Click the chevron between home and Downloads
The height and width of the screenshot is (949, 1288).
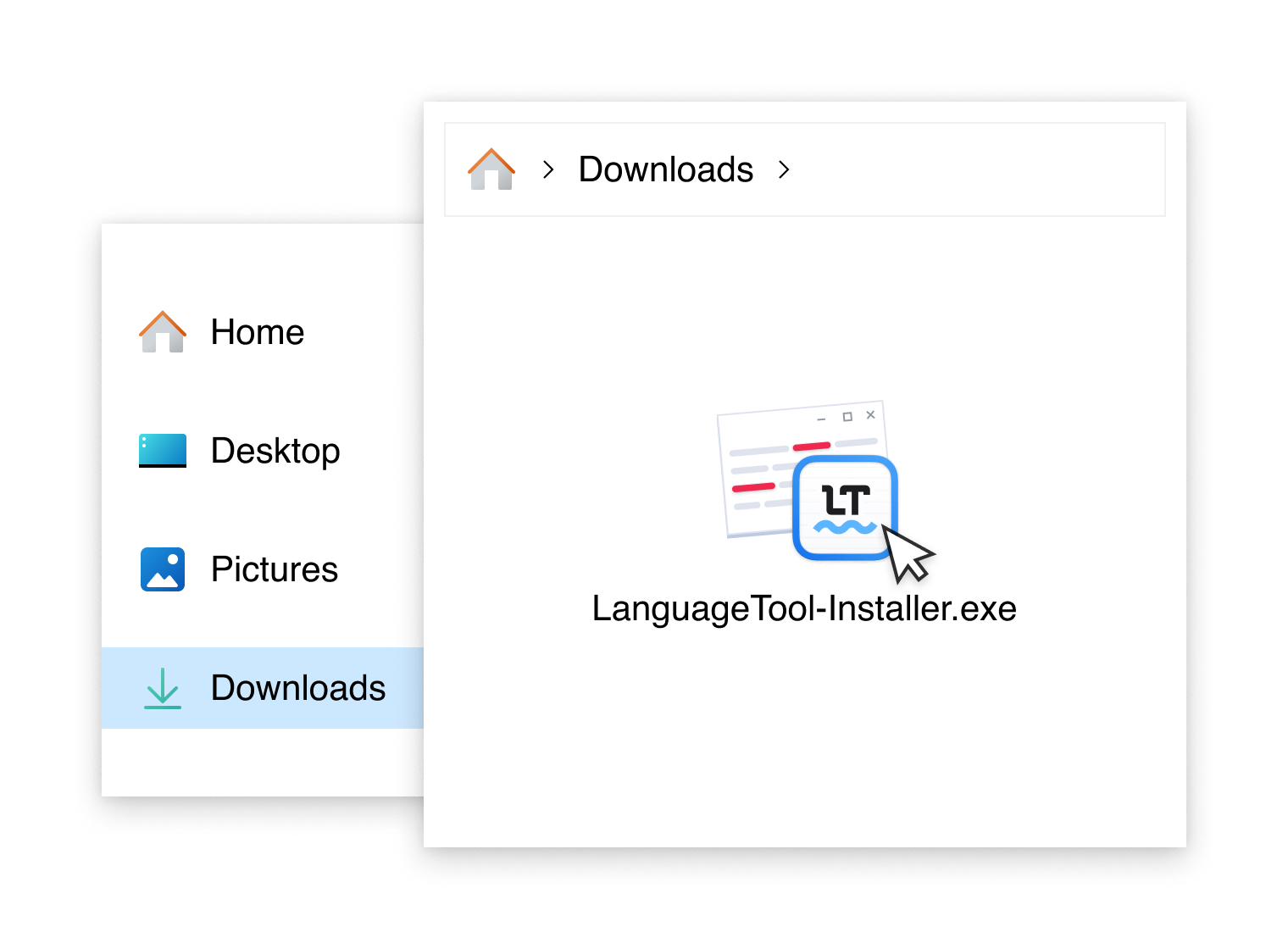[x=549, y=169]
